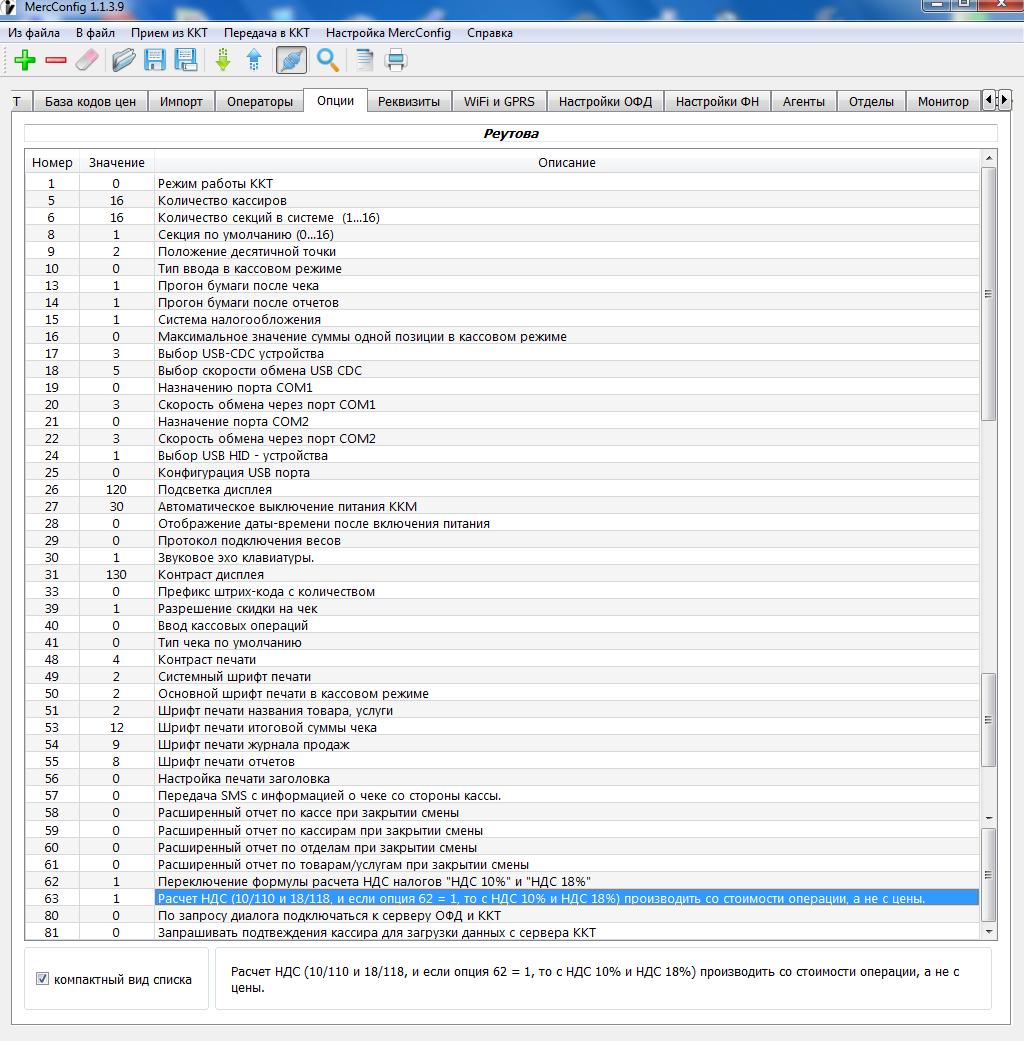Click the list scrollbar down arrow
1024x1041 pixels.
pyautogui.click(x=989, y=931)
